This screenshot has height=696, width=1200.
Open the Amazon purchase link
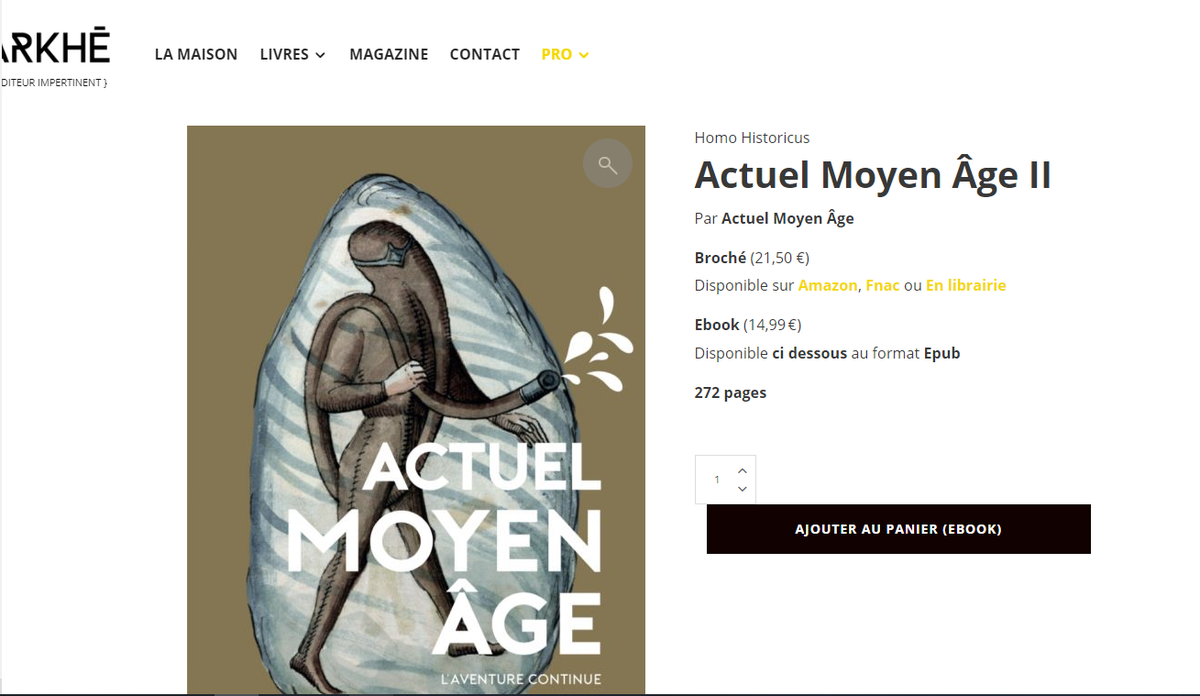coord(827,286)
